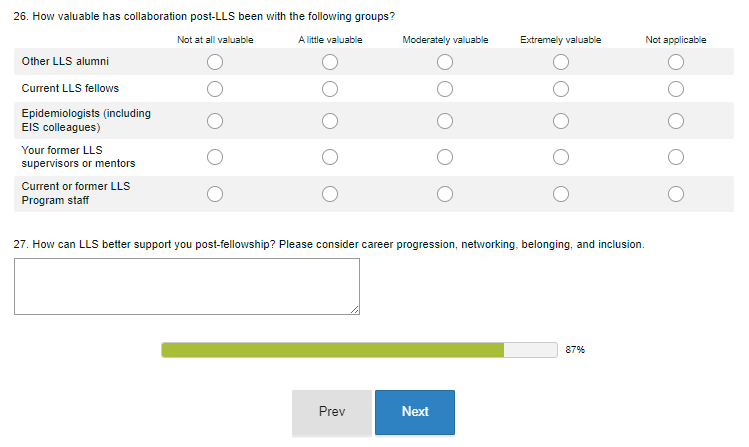Click the text area resize handle

tap(354, 310)
